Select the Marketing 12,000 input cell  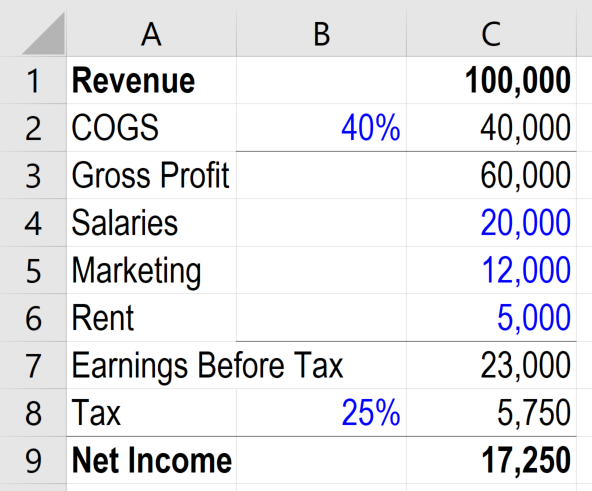tap(491, 270)
